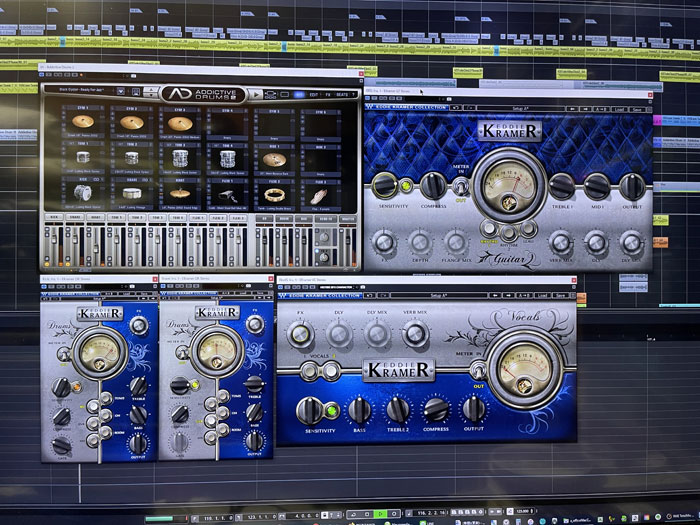Click the Output knob on Kramer Guitar
700x525 pixels.
(632, 187)
